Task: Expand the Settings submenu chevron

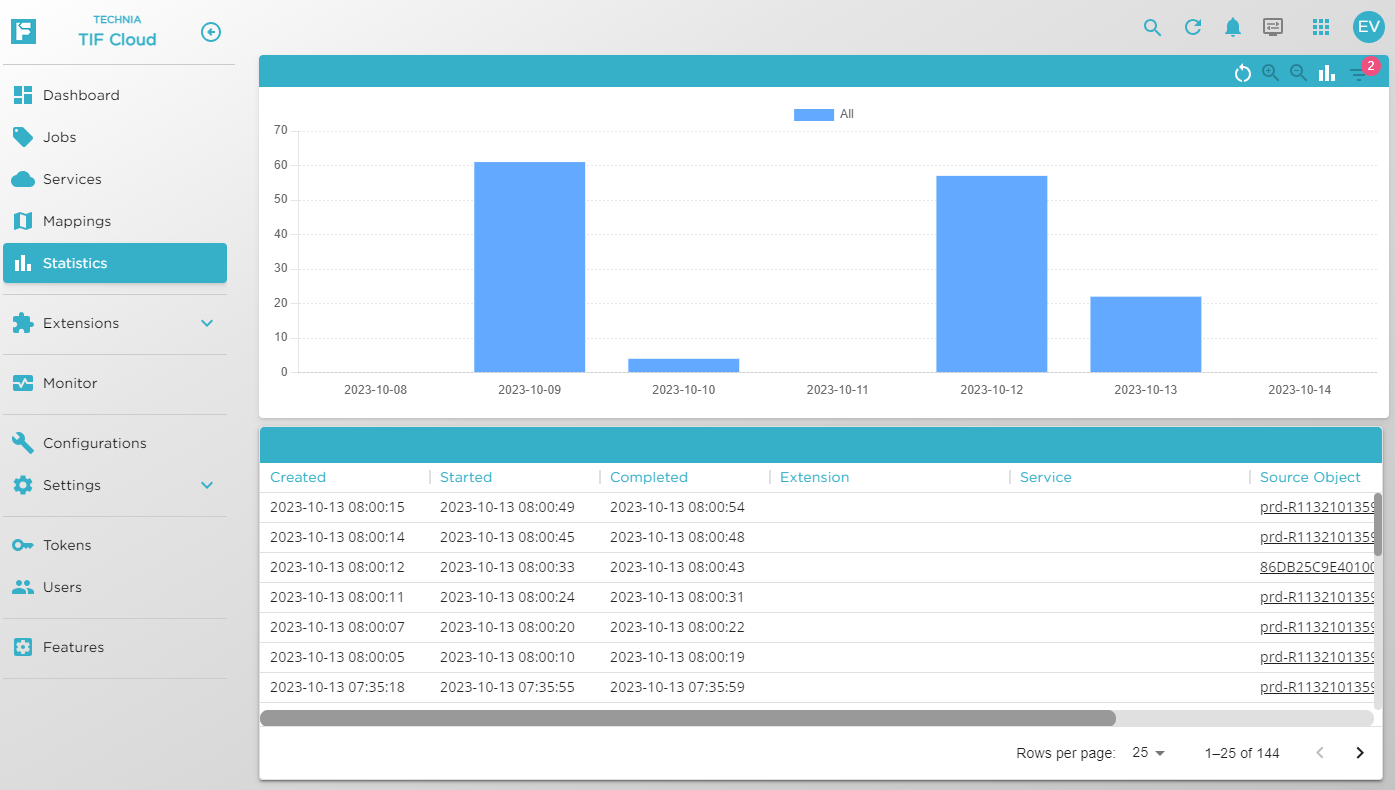Action: click(x=207, y=485)
